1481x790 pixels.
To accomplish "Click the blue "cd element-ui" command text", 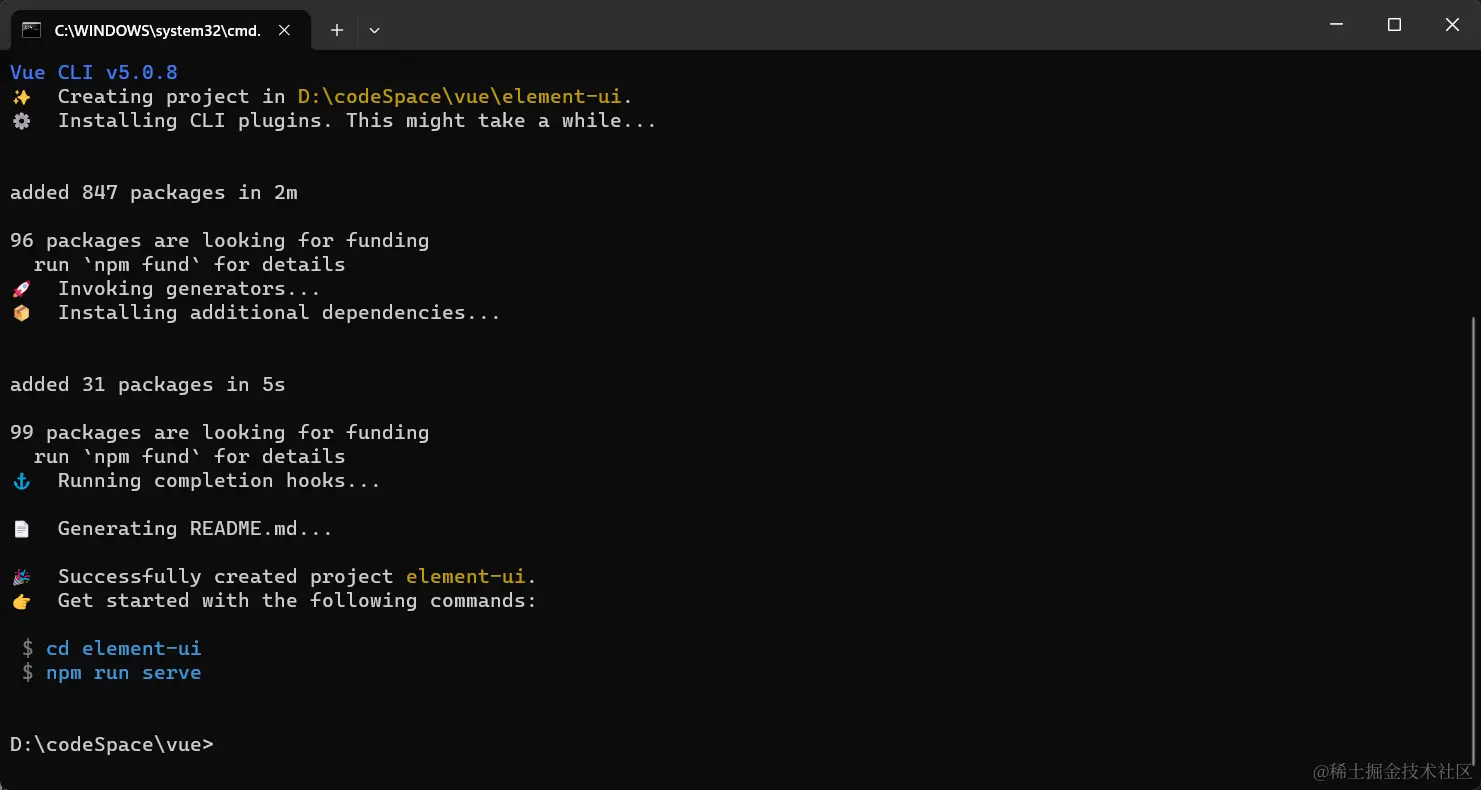I will point(123,649).
